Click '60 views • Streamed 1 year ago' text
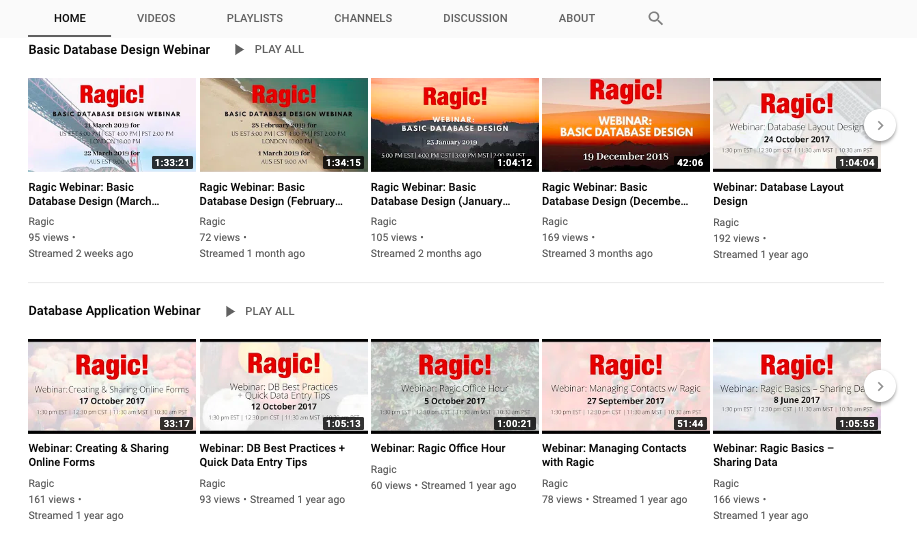The height and width of the screenshot is (541, 917). tap(443, 485)
